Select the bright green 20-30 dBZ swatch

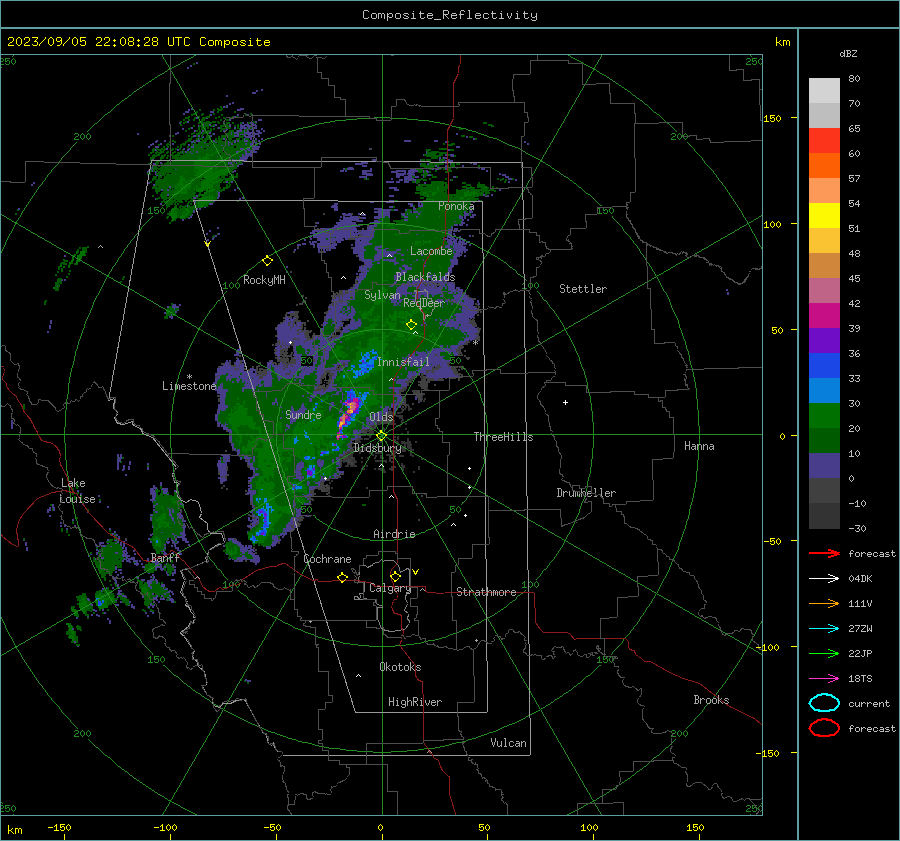(x=824, y=416)
